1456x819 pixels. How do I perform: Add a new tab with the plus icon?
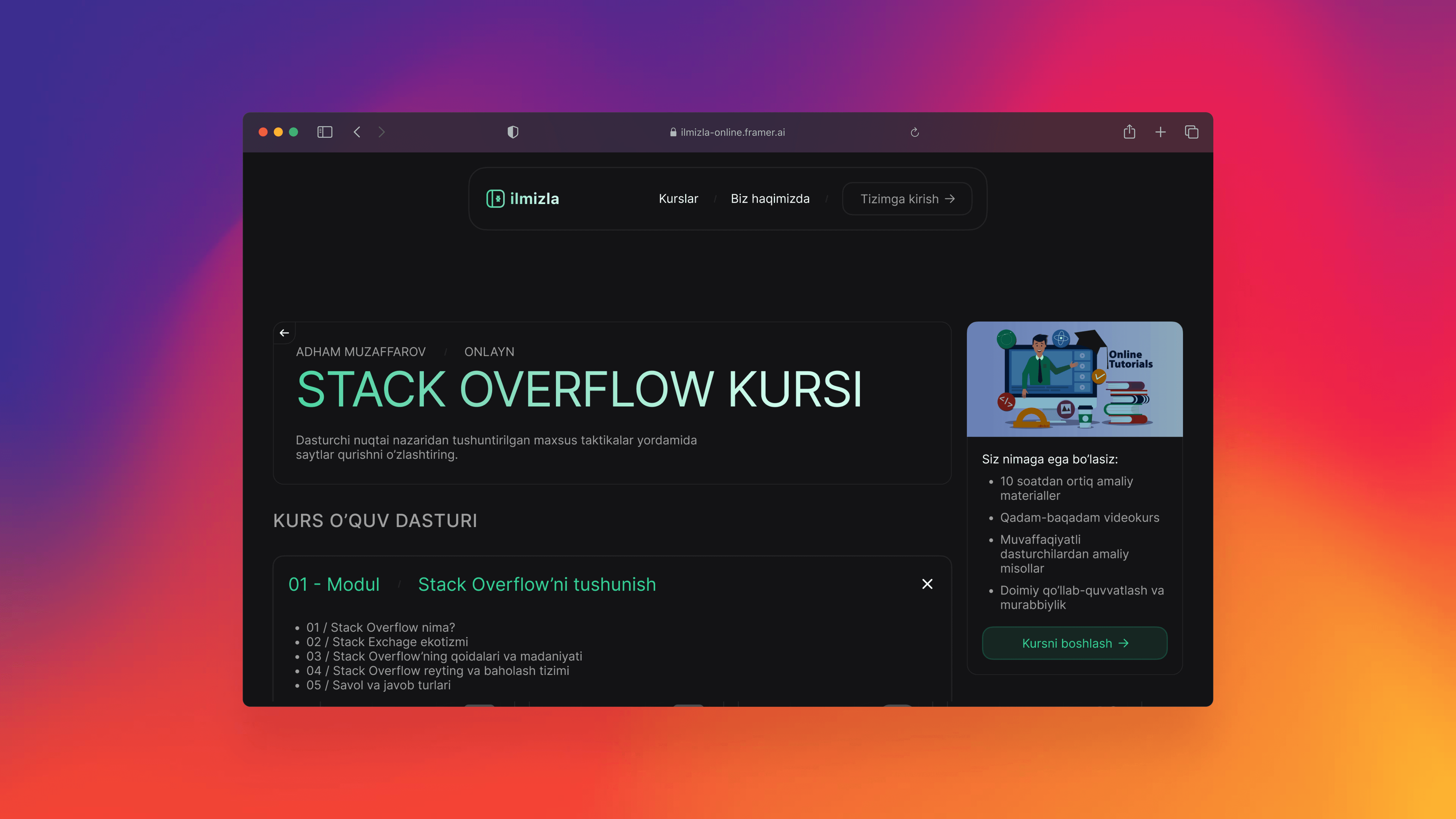click(1161, 132)
